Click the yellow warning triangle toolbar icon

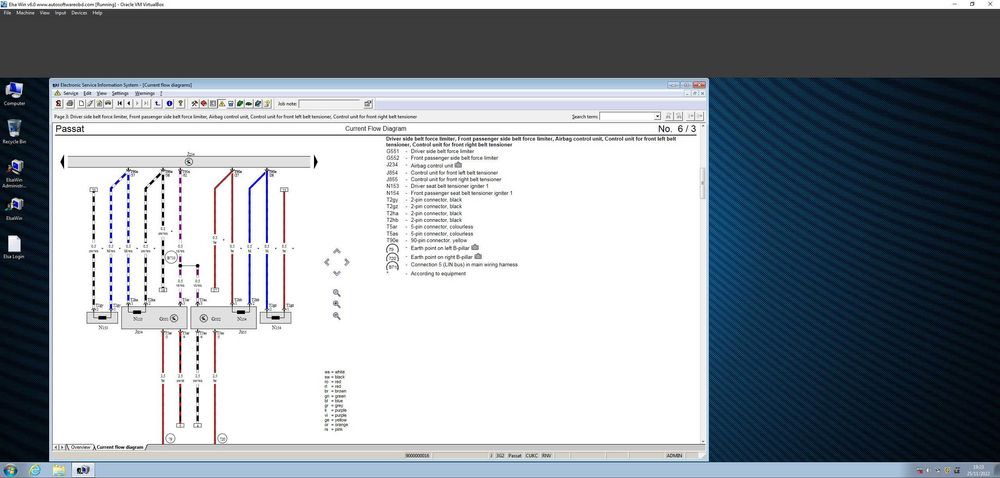point(222,103)
